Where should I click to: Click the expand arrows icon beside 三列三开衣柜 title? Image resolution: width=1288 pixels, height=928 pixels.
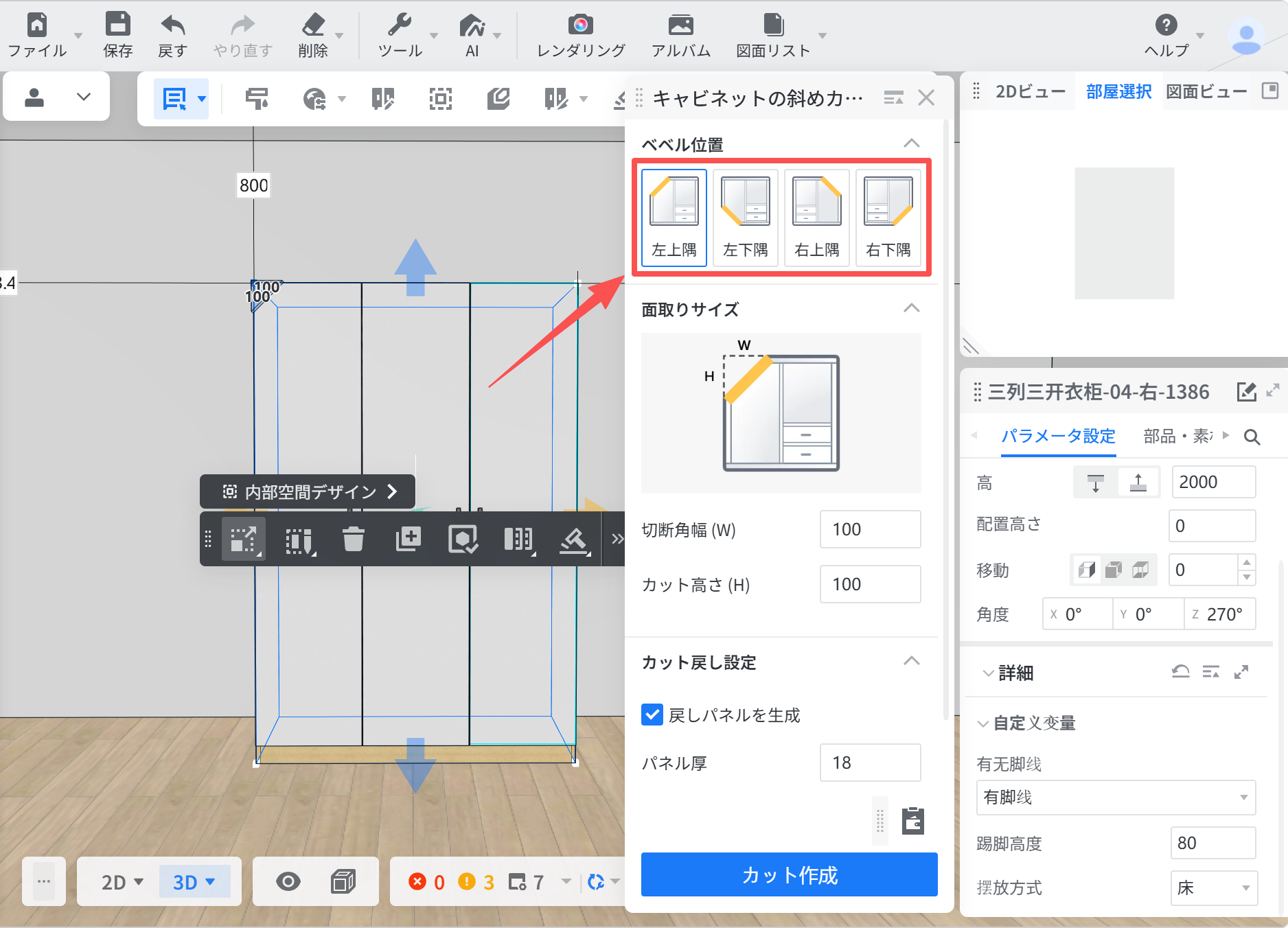click(1273, 390)
